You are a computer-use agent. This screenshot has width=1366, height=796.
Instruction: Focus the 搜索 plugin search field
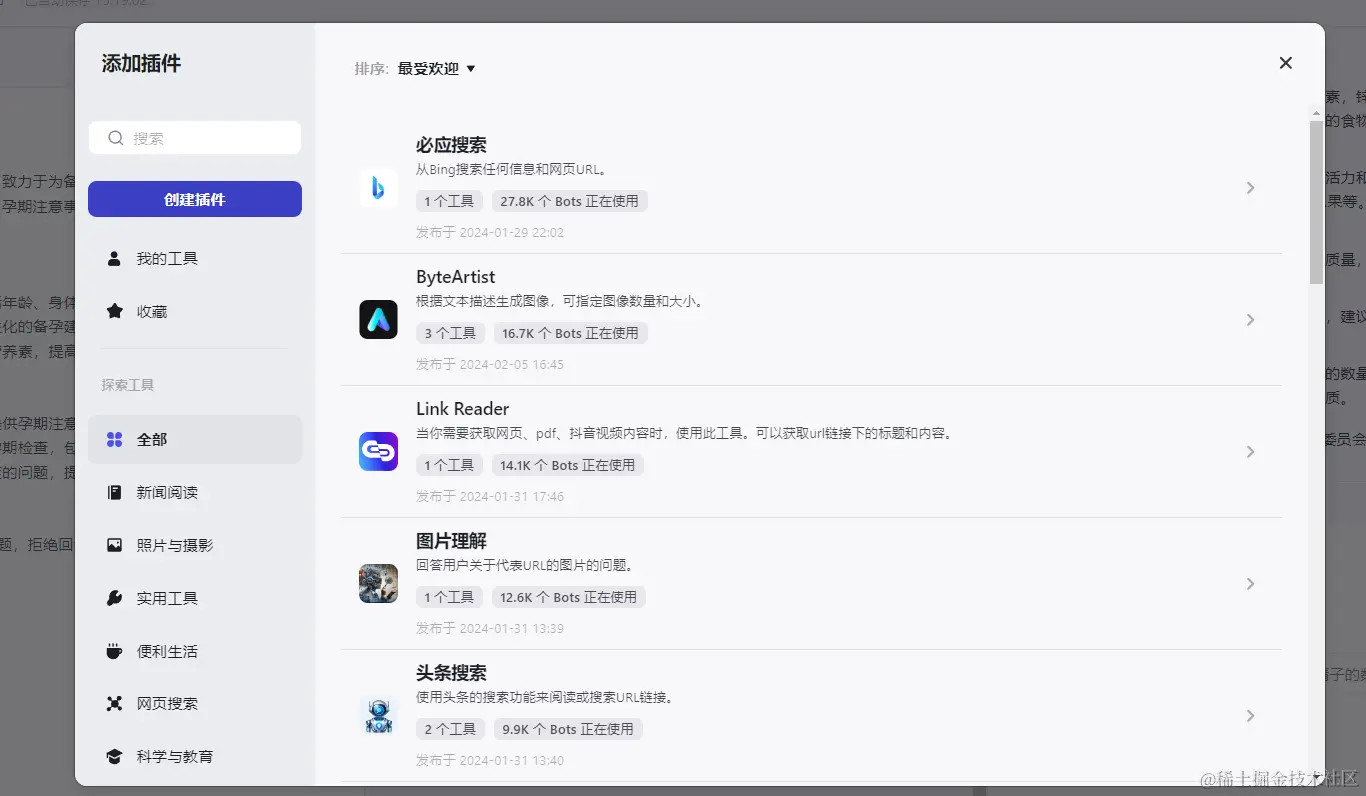pyautogui.click(x=195, y=138)
